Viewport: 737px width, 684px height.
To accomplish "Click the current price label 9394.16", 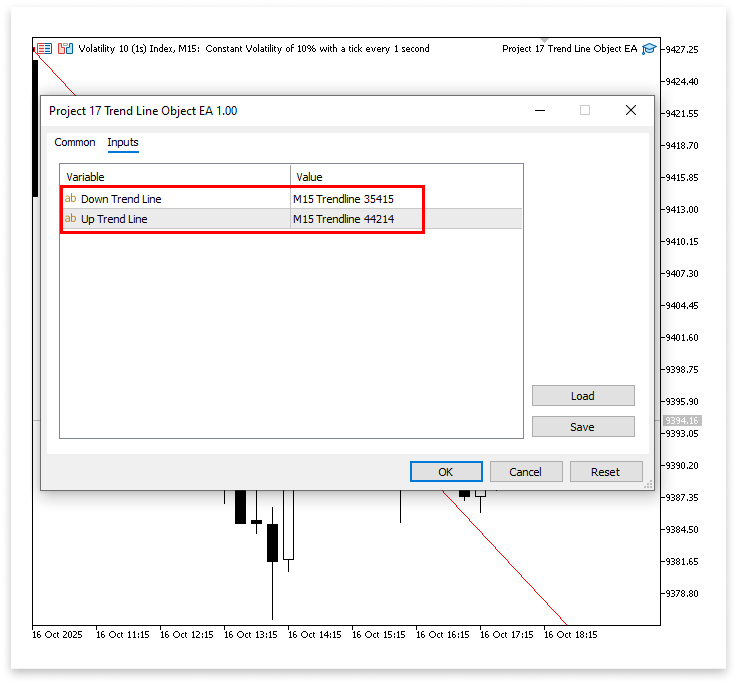I will [682, 420].
